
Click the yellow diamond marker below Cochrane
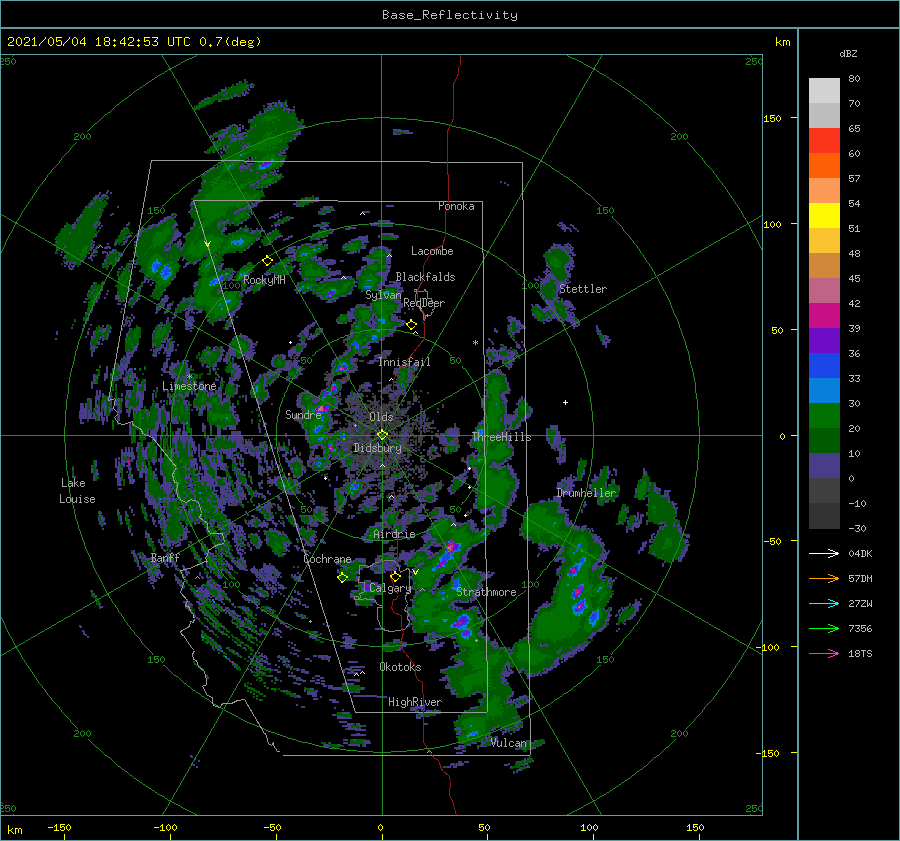tap(343, 578)
